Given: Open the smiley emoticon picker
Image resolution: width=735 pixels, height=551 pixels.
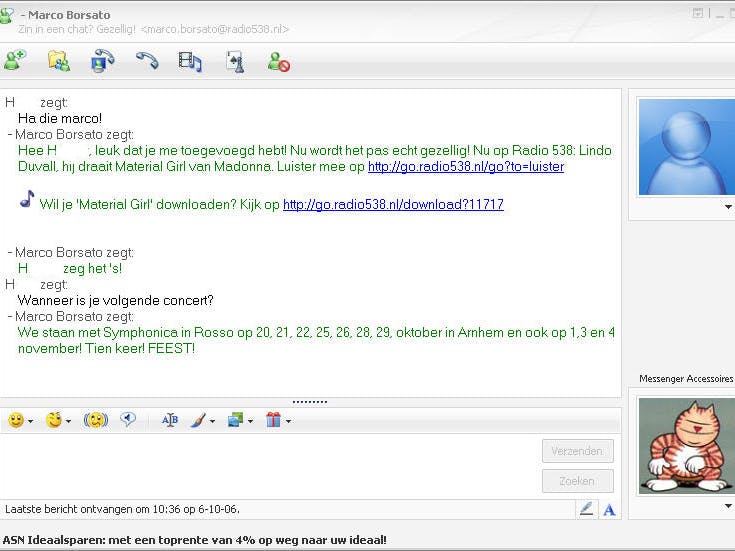Looking at the screenshot, I should (16, 420).
